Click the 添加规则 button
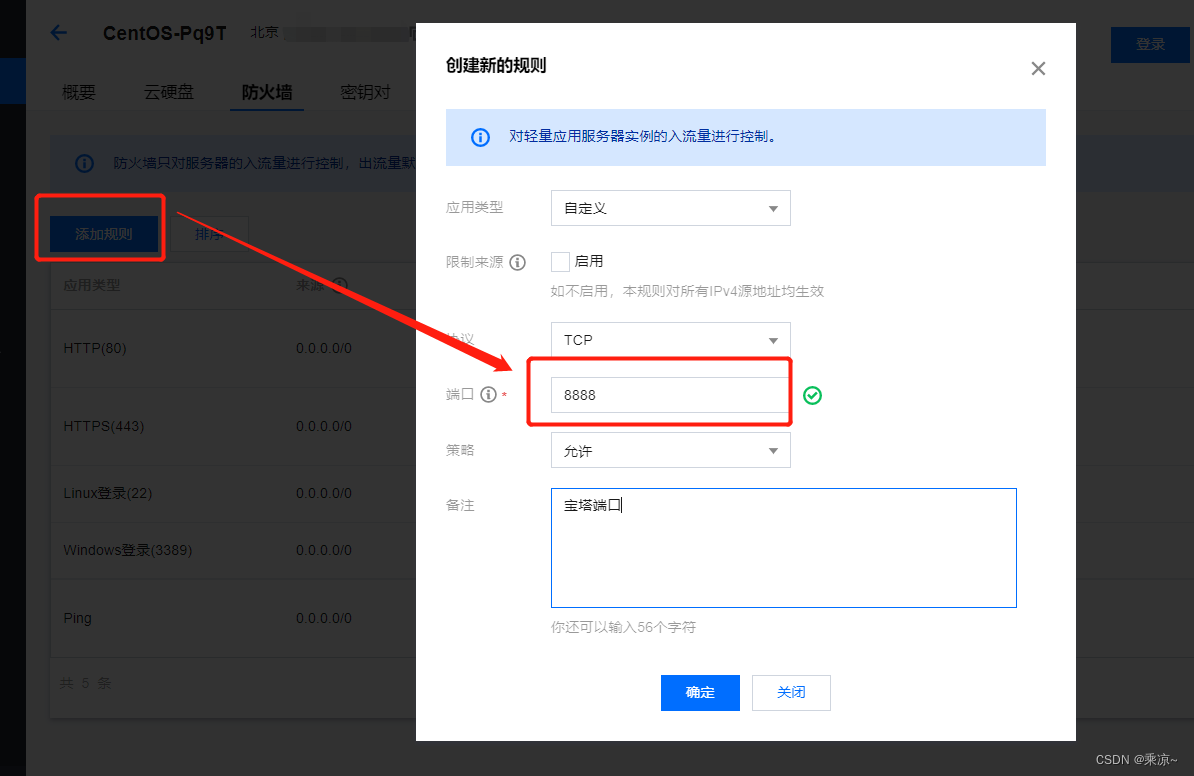The image size is (1194, 776). pyautogui.click(x=104, y=234)
